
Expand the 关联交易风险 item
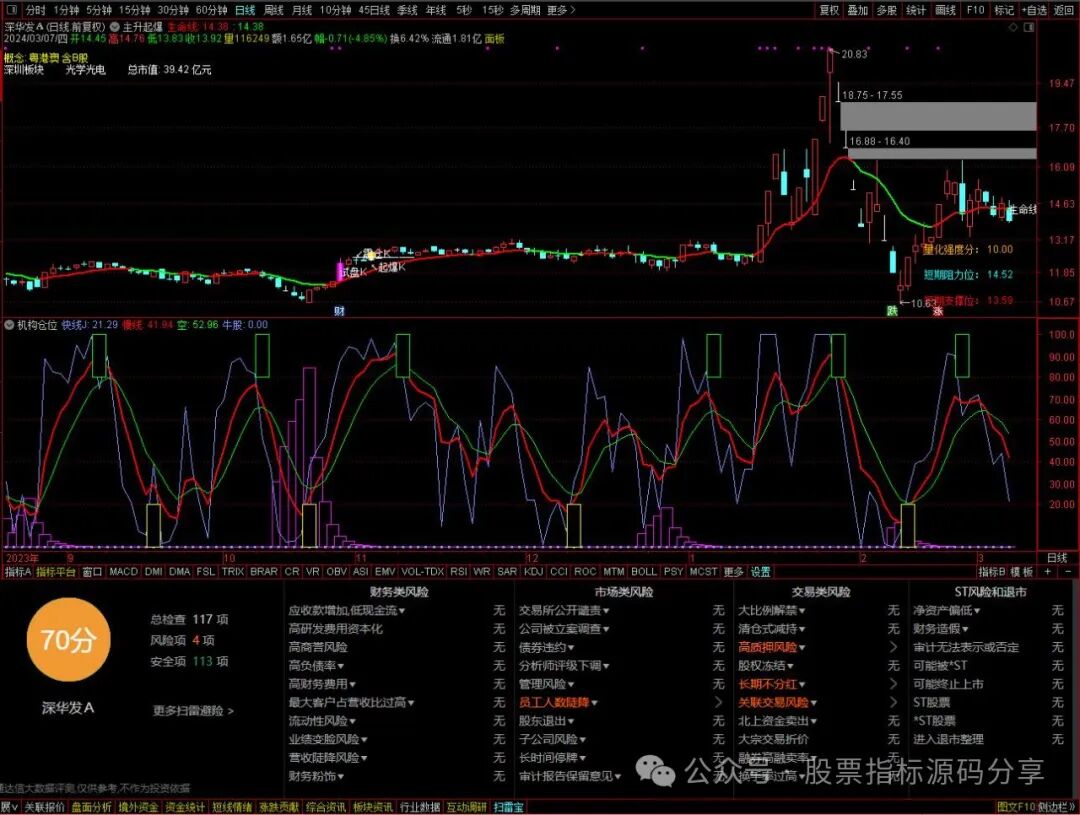[x=778, y=702]
